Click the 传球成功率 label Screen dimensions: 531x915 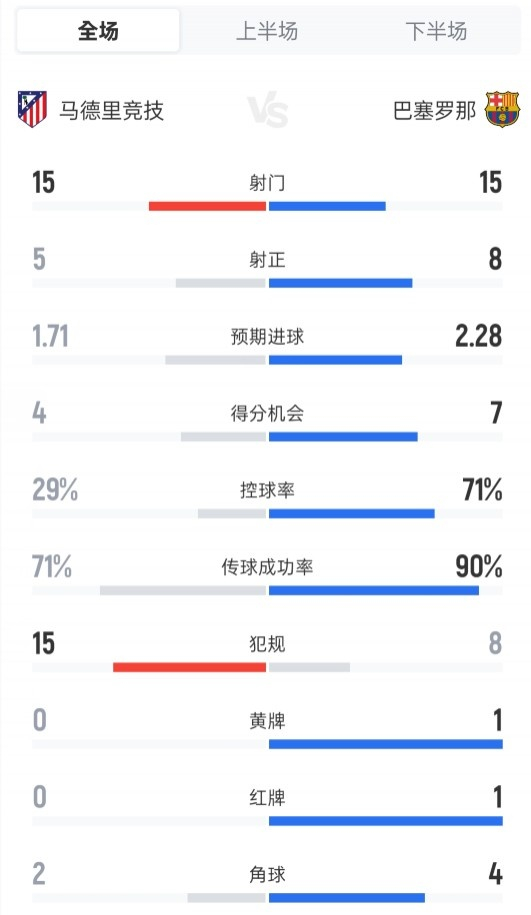[267, 567]
